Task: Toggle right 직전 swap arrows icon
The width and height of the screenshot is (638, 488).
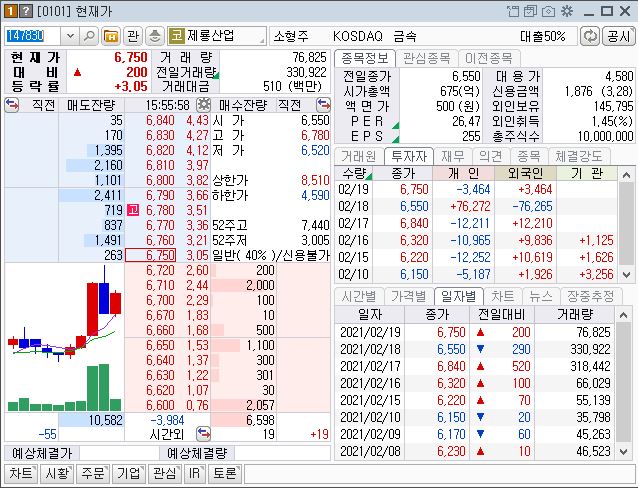Action: click(x=323, y=105)
